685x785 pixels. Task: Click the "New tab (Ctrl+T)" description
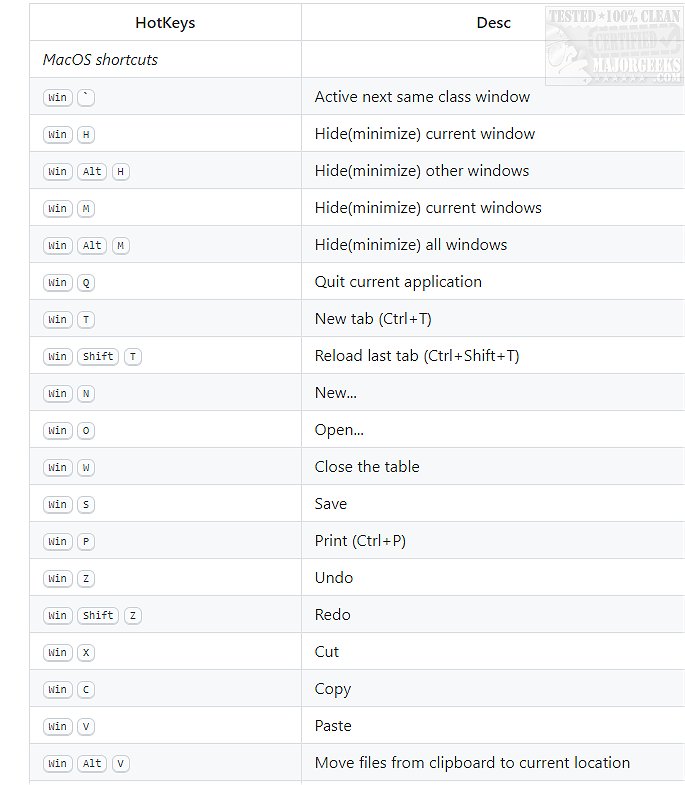373,319
